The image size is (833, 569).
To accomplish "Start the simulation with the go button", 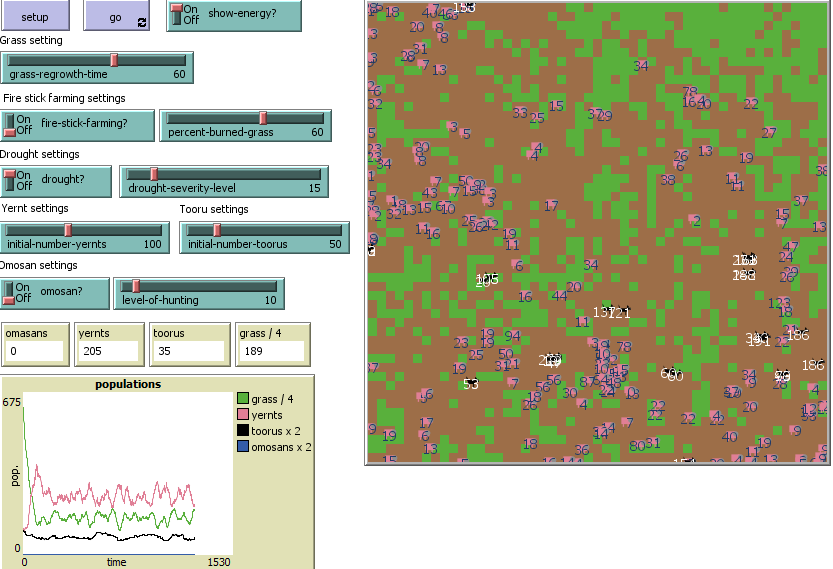I will (116, 15).
